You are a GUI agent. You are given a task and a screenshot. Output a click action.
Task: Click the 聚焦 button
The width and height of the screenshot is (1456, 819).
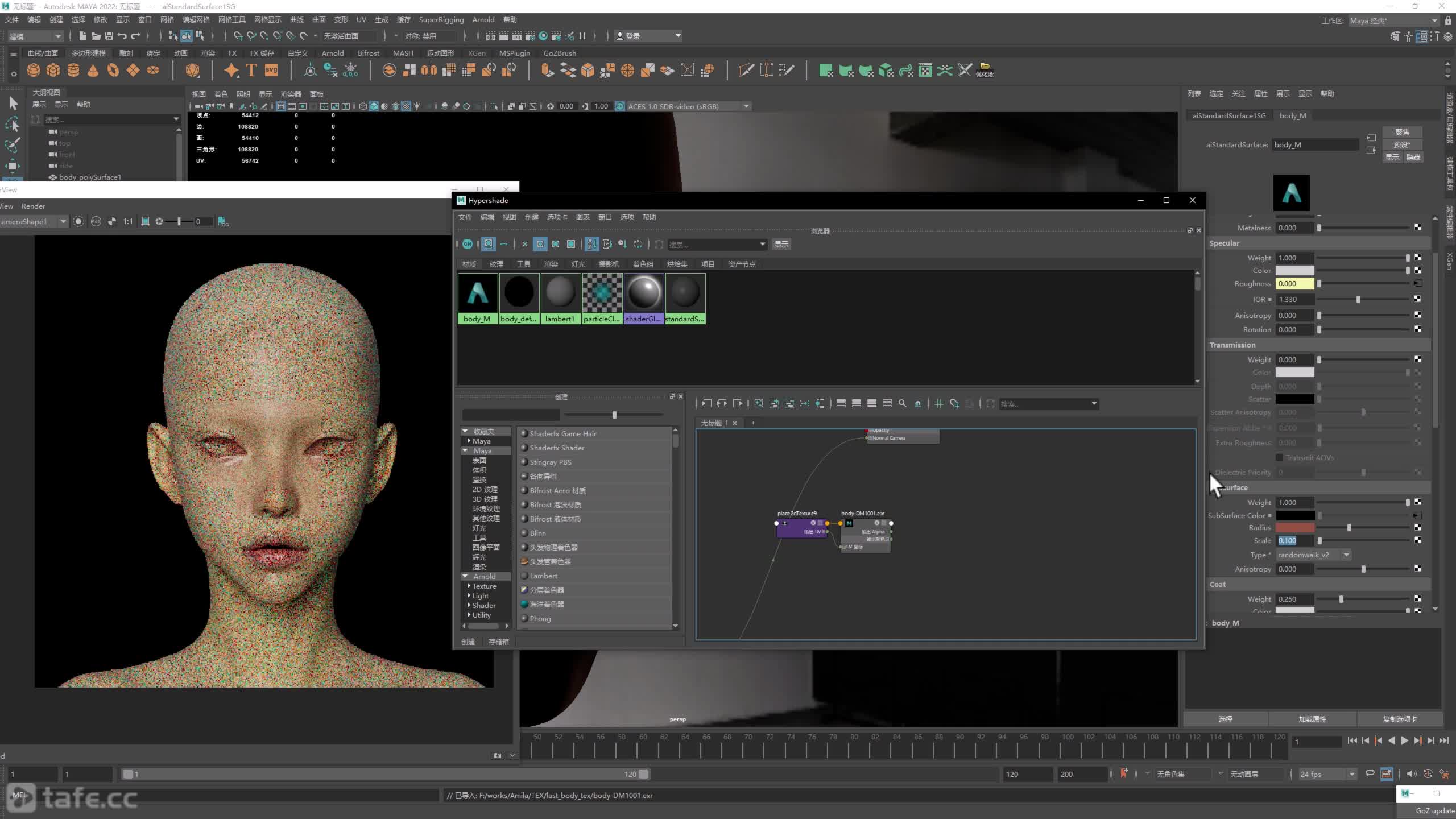click(1402, 132)
